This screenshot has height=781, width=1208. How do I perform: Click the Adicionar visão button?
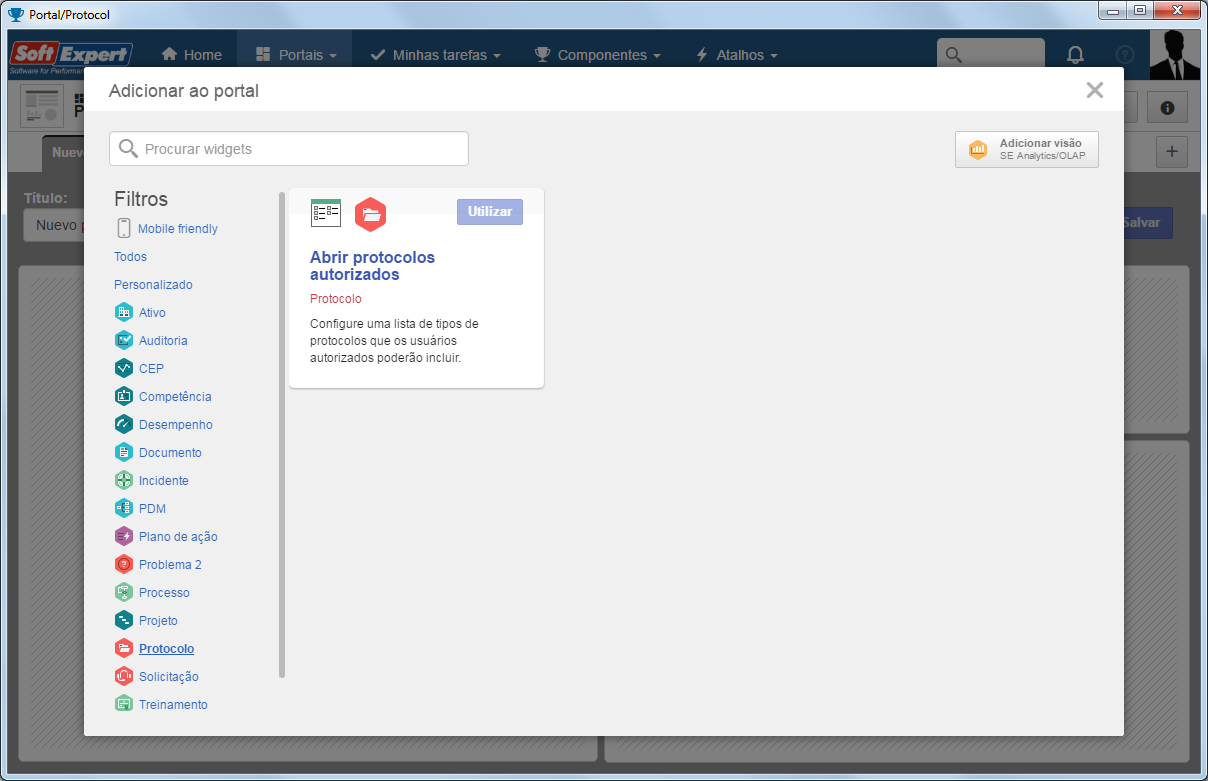1027,150
